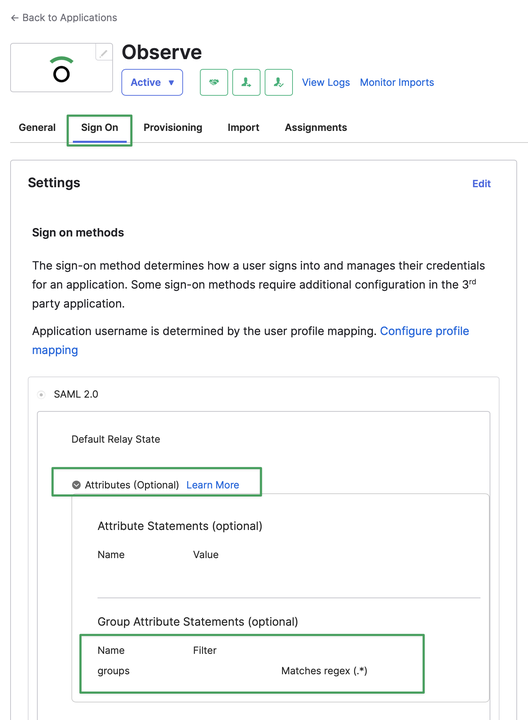Click the Group Attribute Statements (optional) heading
528x720 pixels.
(197, 622)
